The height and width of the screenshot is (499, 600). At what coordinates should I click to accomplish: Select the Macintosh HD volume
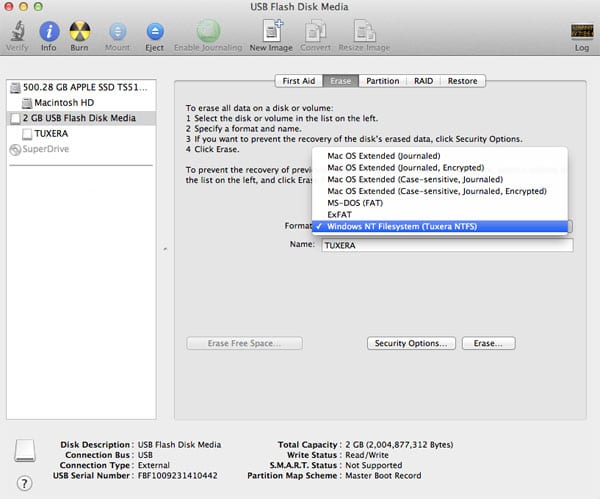click(81, 103)
